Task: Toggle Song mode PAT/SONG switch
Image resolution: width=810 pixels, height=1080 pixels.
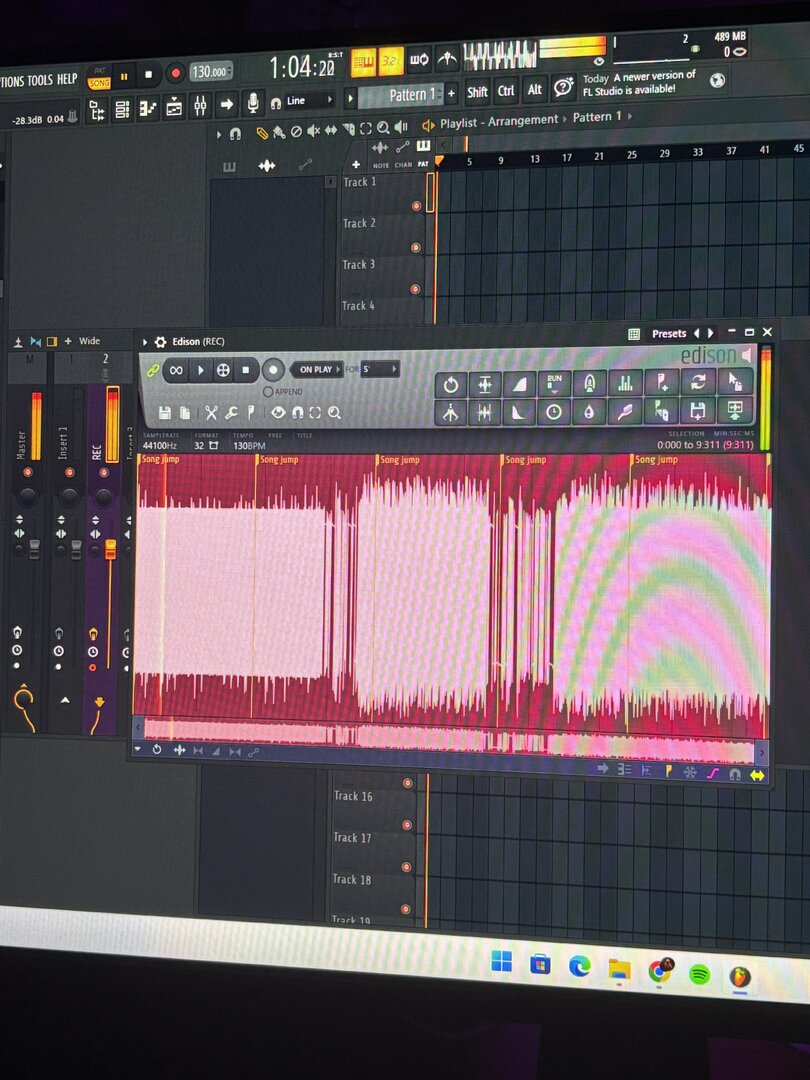Action: [x=100, y=77]
